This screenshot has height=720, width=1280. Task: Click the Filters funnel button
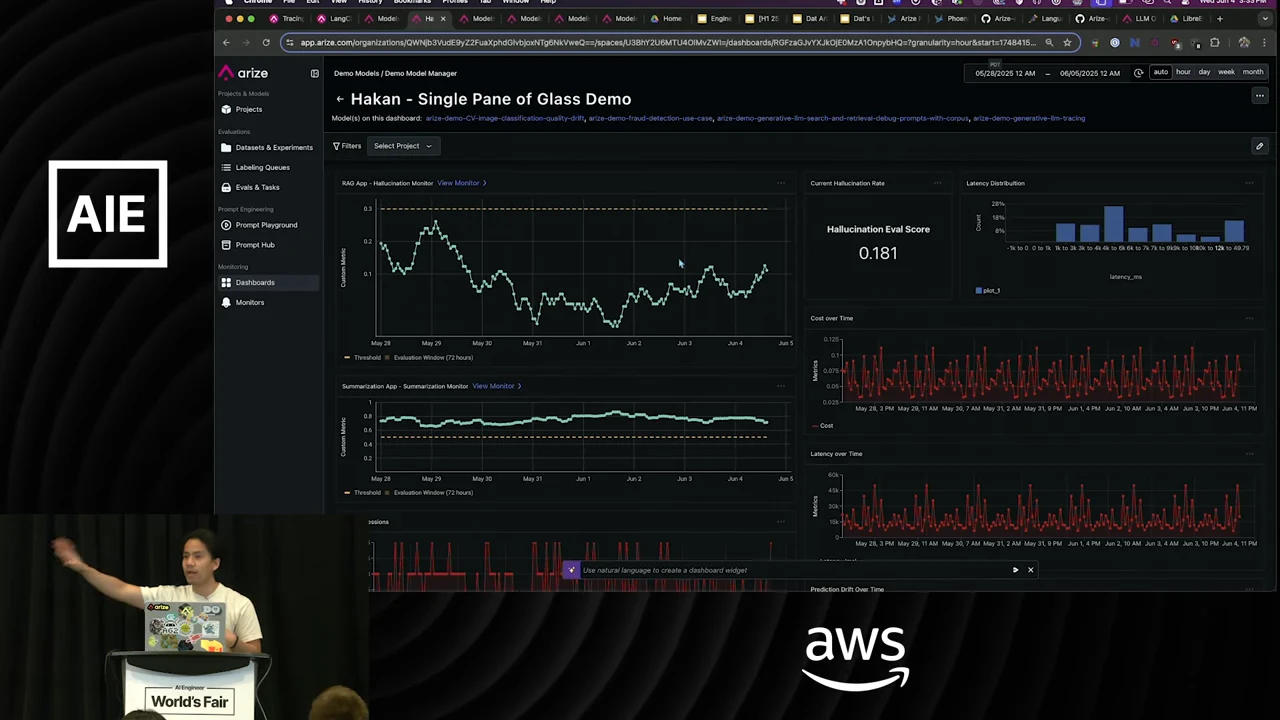coord(347,146)
